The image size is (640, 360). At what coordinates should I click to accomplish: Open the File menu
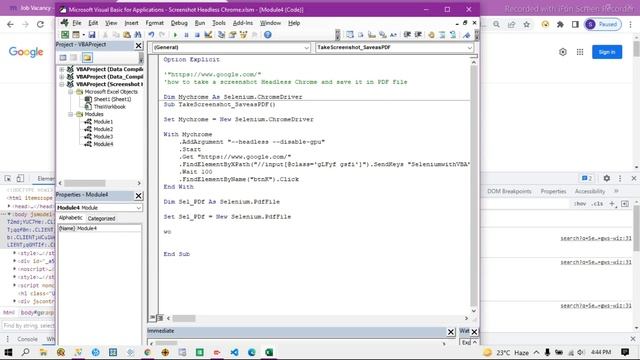click(x=77, y=23)
